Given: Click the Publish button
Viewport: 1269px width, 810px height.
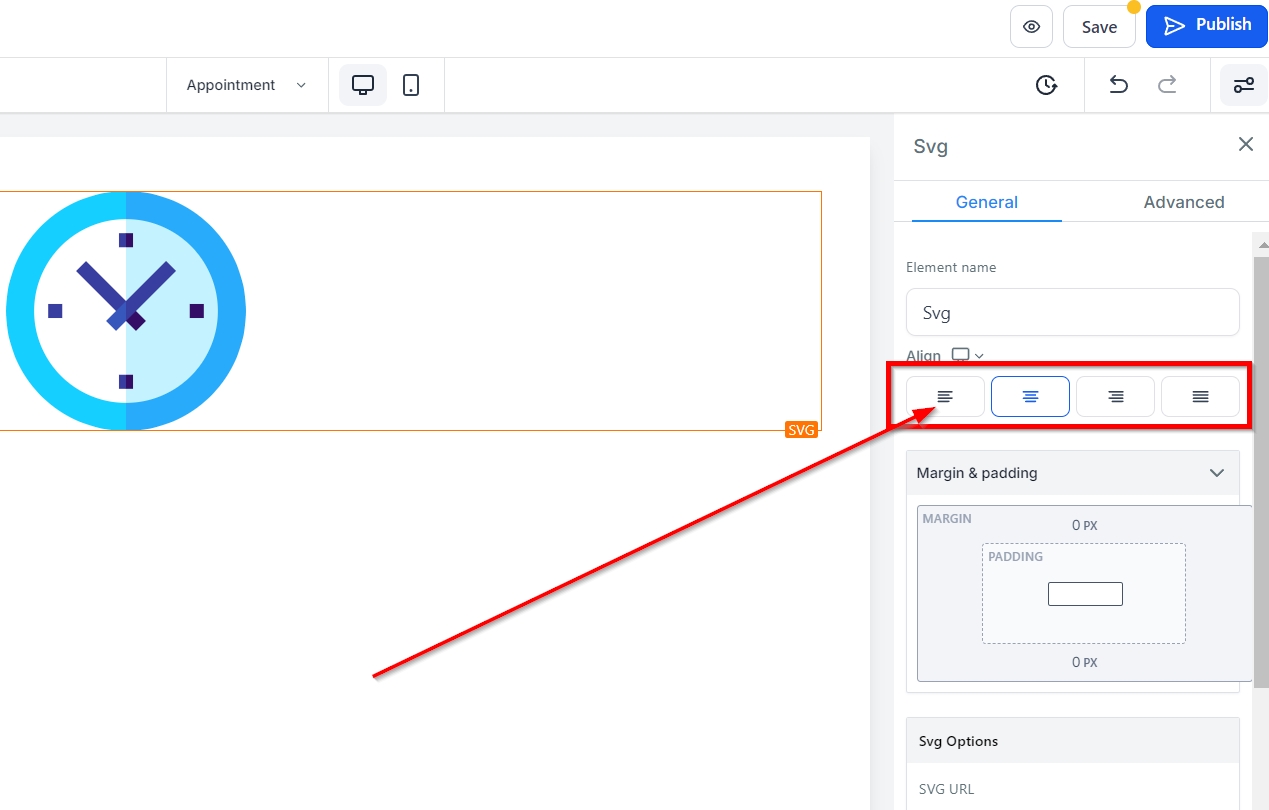Looking at the screenshot, I should (x=1207, y=25).
